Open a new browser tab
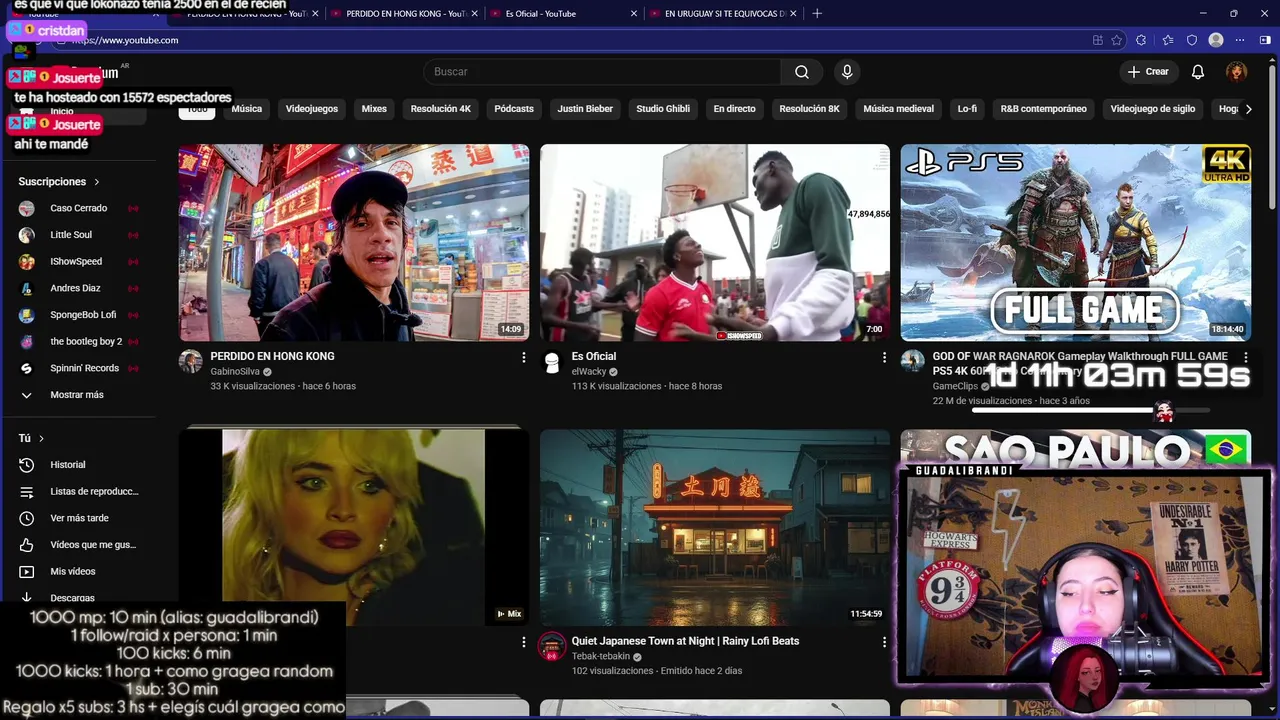The image size is (1280, 720). 817,13
